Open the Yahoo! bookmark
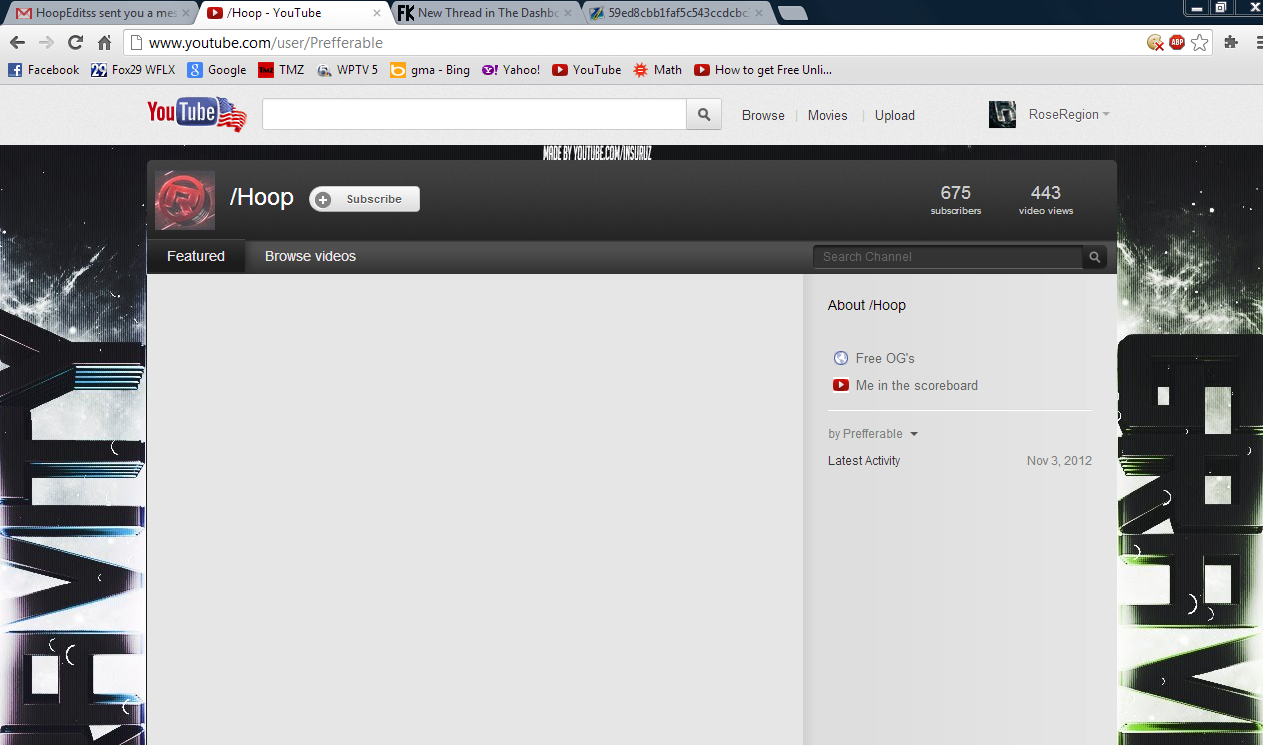1263x745 pixels. [x=511, y=70]
